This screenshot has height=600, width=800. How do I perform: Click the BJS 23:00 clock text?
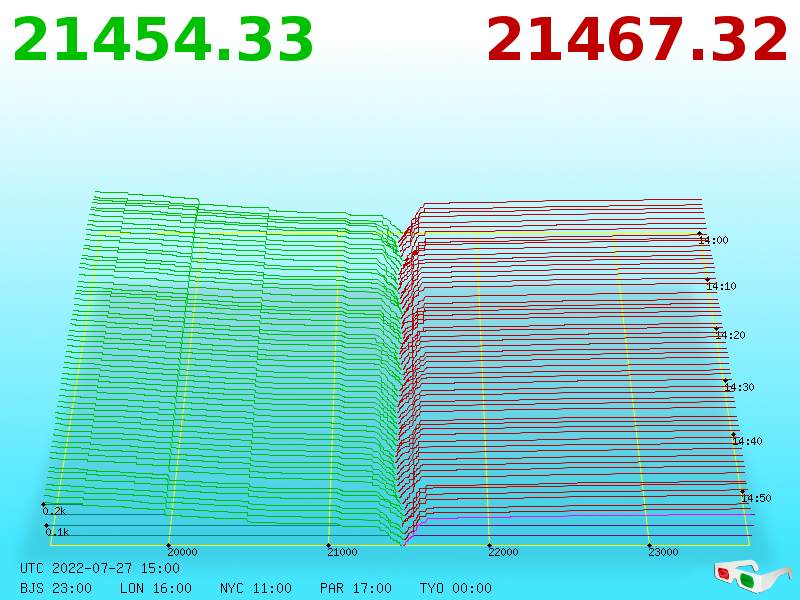pyautogui.click(x=56, y=588)
